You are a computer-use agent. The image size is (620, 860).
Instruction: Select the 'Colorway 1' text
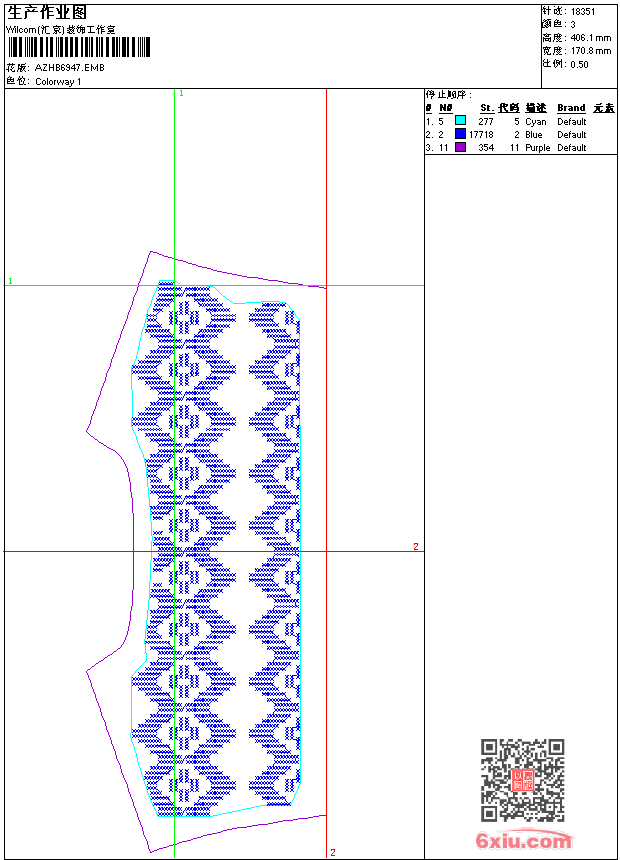click(58, 82)
